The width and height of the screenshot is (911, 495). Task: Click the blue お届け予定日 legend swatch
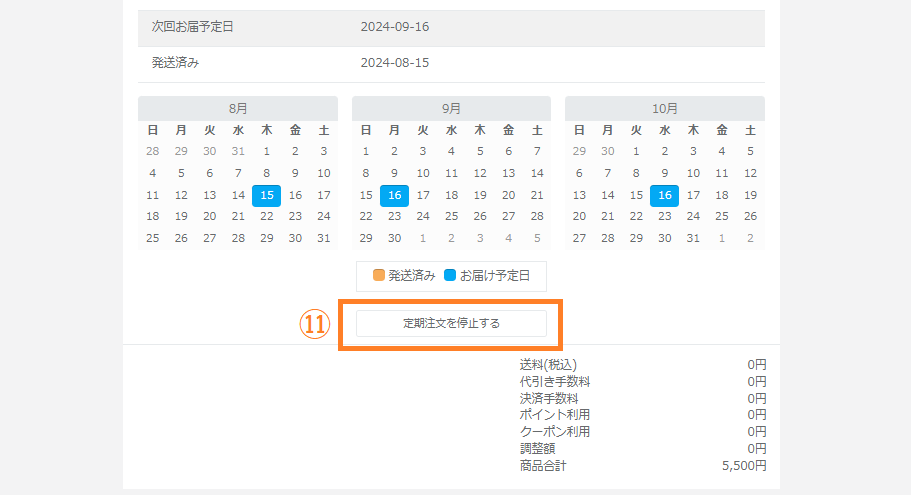[x=450, y=275]
